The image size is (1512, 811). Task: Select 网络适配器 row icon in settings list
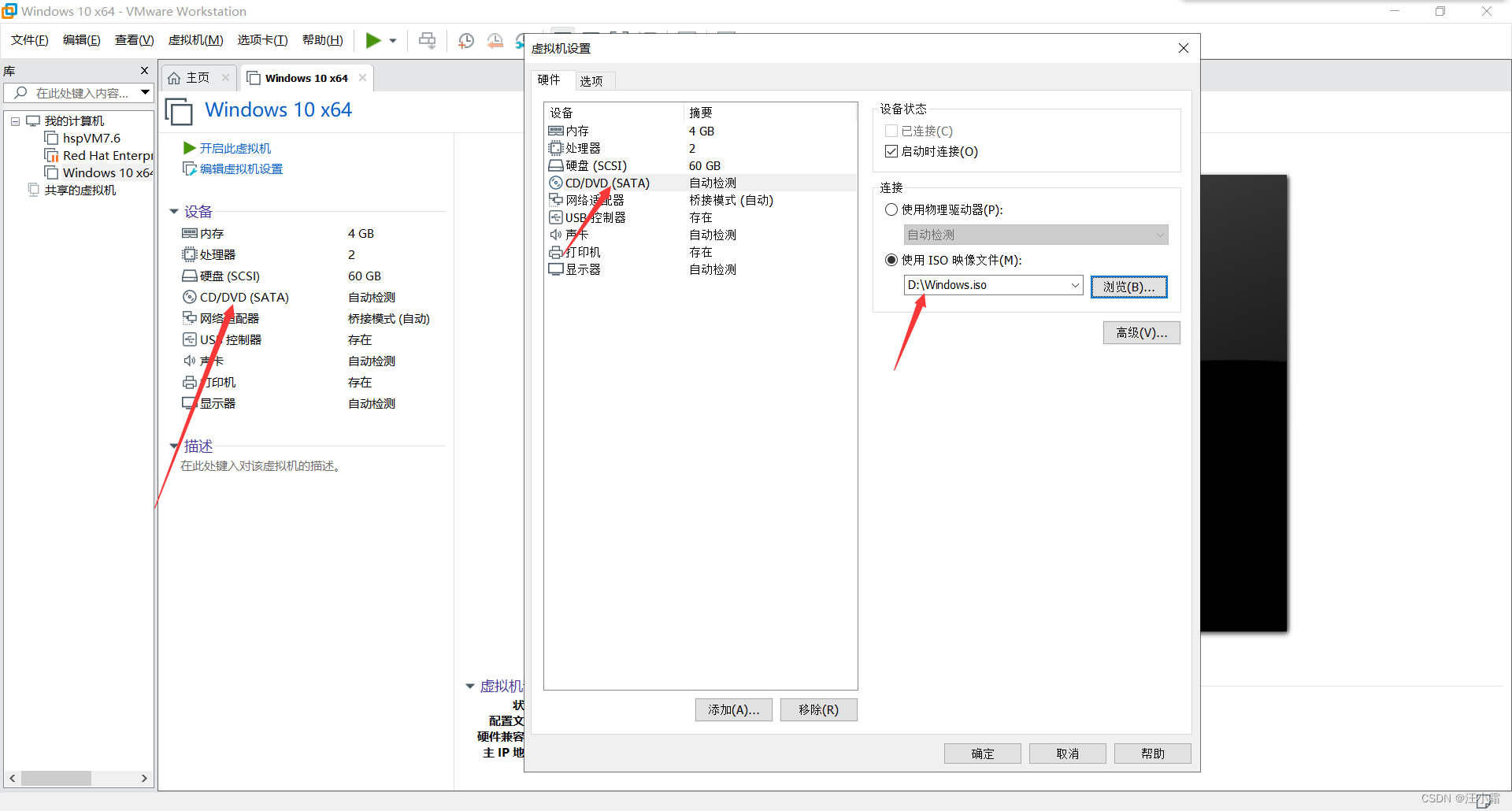tap(556, 200)
